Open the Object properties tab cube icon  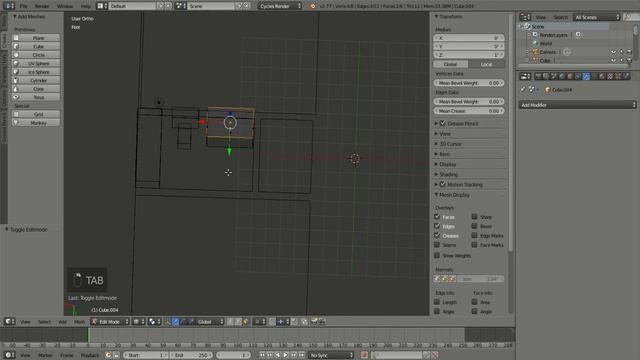[570, 76]
